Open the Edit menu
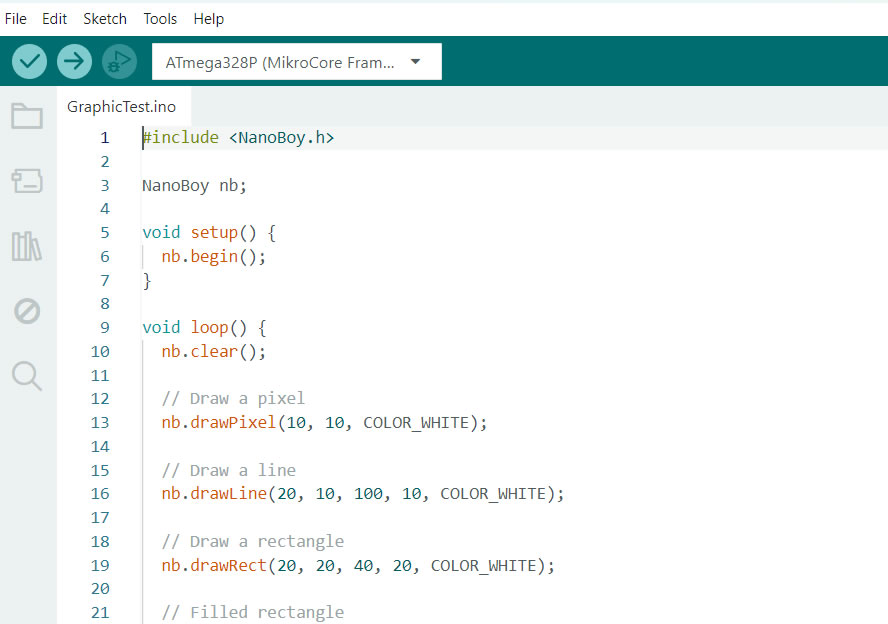The image size is (888, 624). coord(54,18)
